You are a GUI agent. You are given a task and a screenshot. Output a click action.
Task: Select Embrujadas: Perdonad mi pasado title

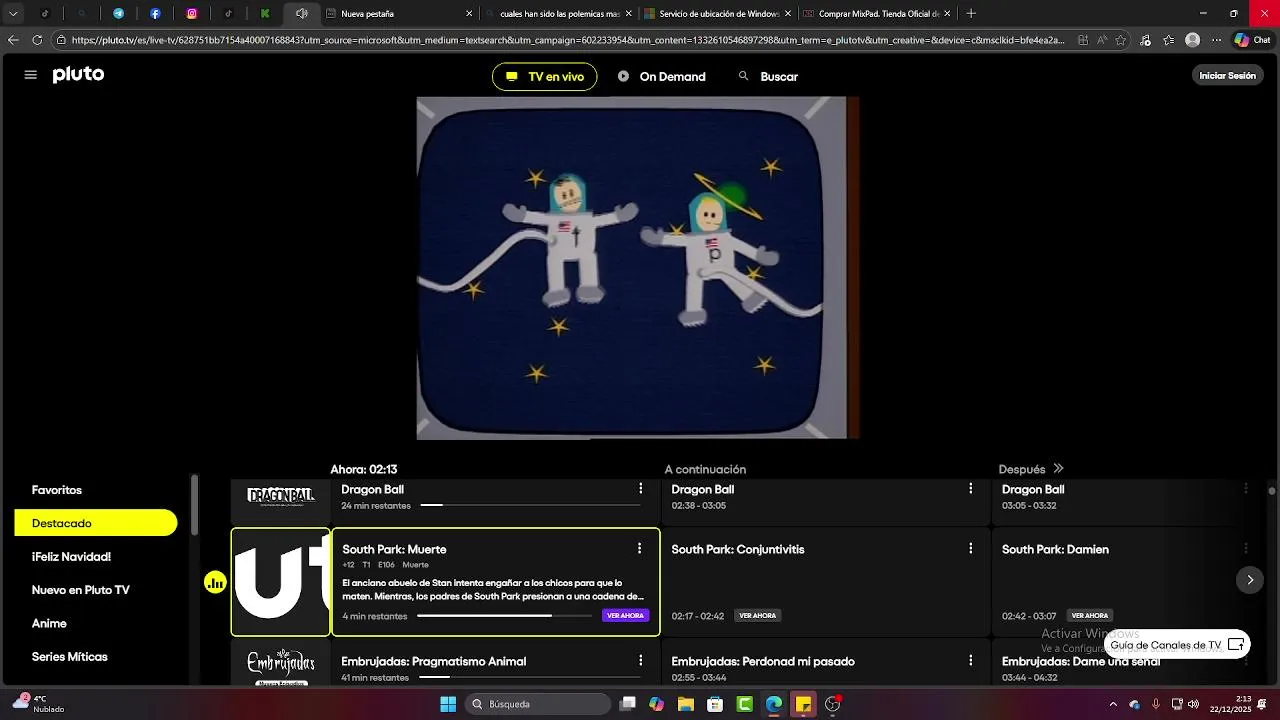[x=763, y=661]
